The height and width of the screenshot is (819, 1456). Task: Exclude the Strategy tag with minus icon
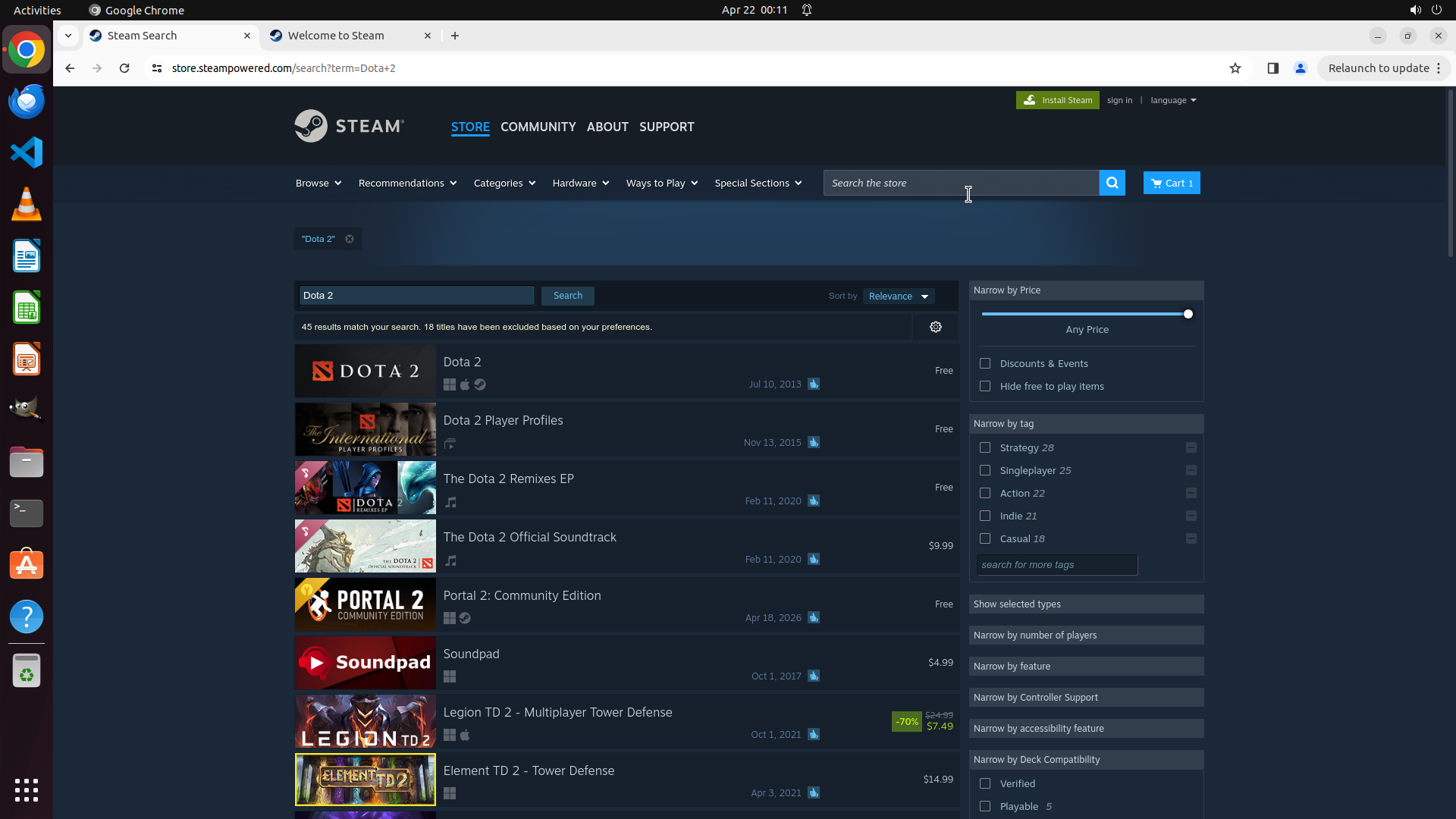coord(1191,447)
